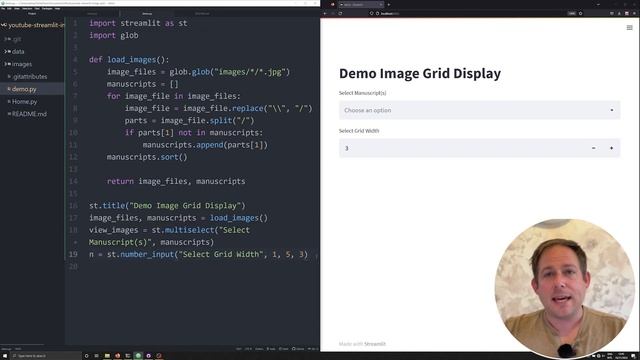Click the taskbar search box
640x360 pixels.
(46, 356)
